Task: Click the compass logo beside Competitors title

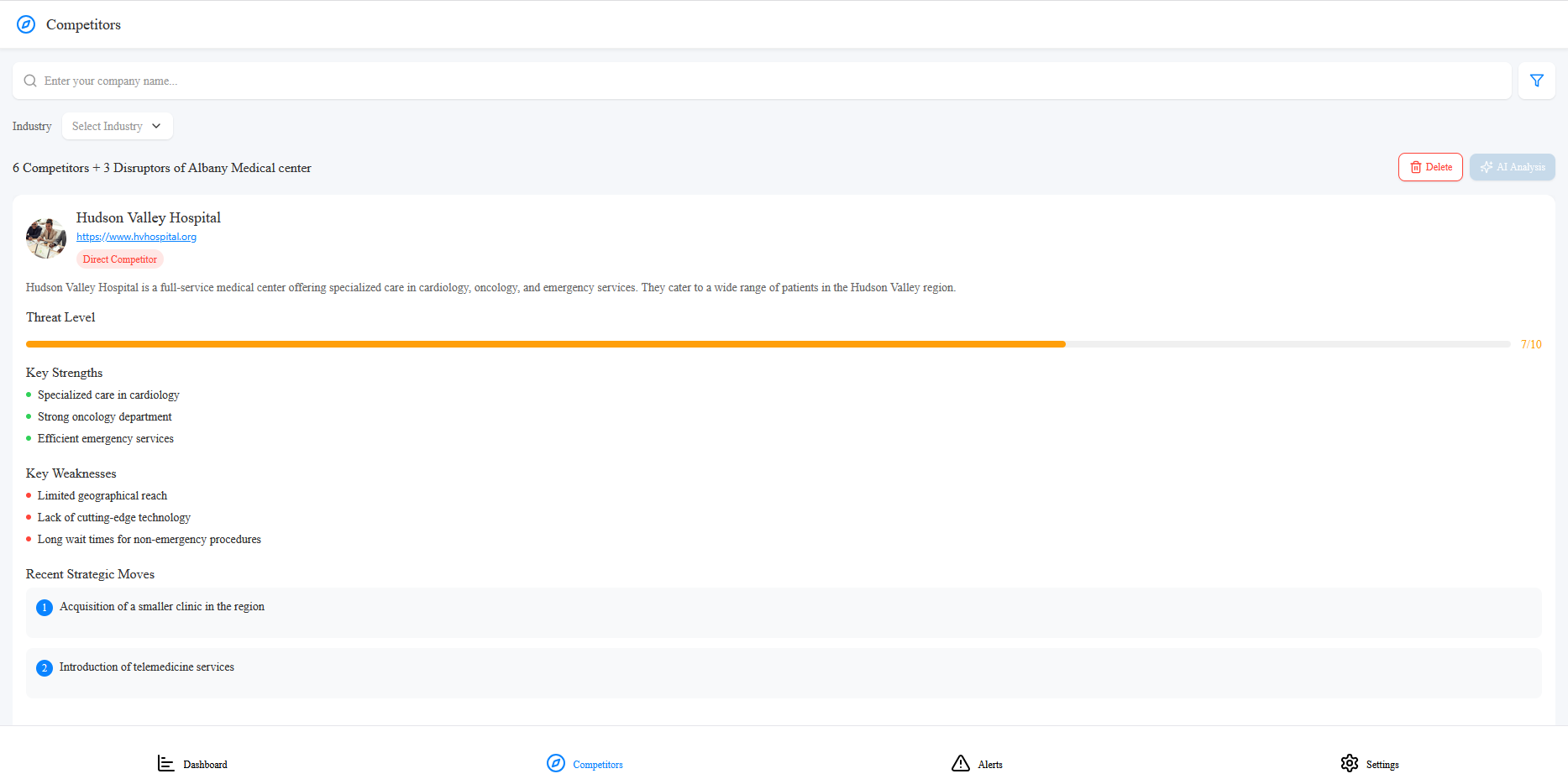Action: click(26, 24)
